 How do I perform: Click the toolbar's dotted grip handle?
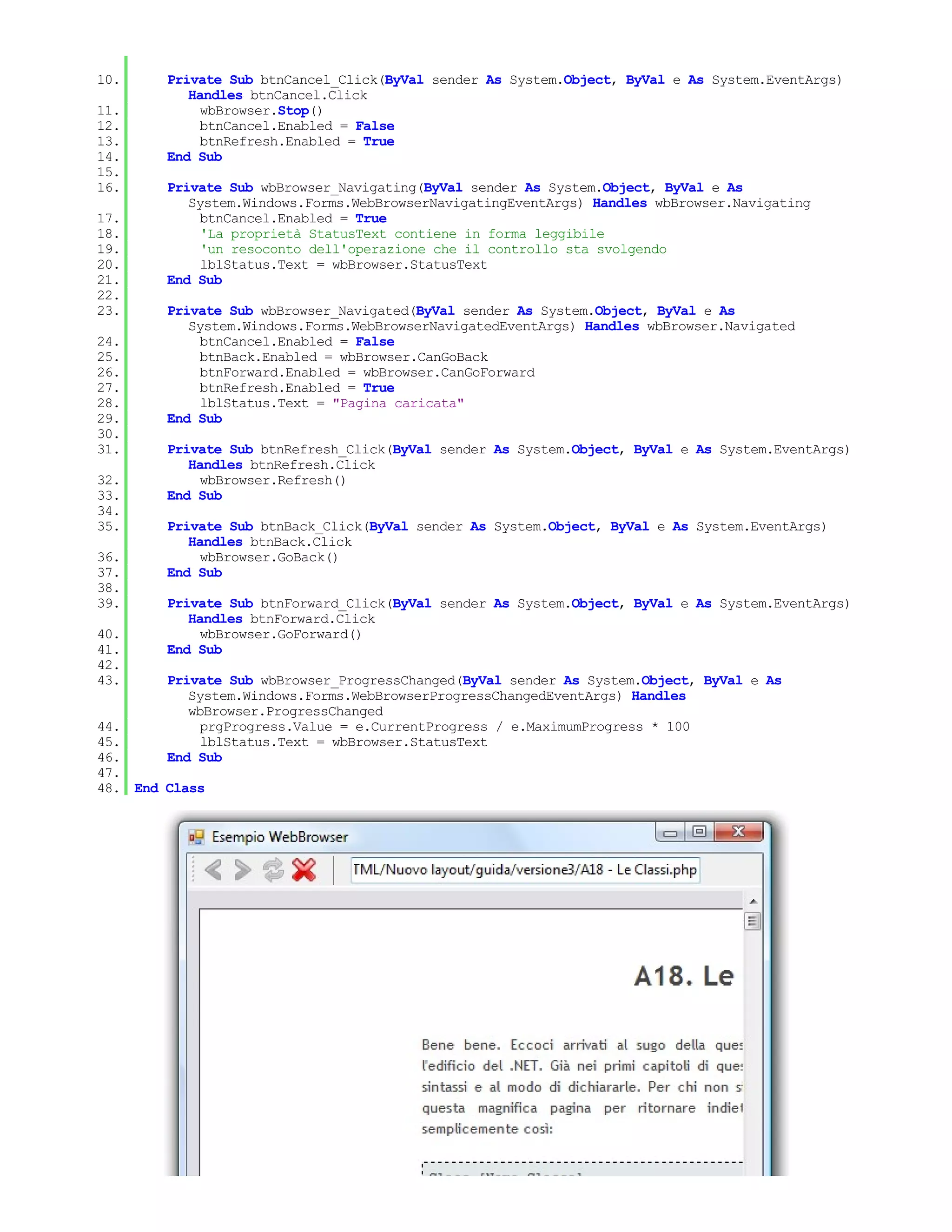[193, 869]
